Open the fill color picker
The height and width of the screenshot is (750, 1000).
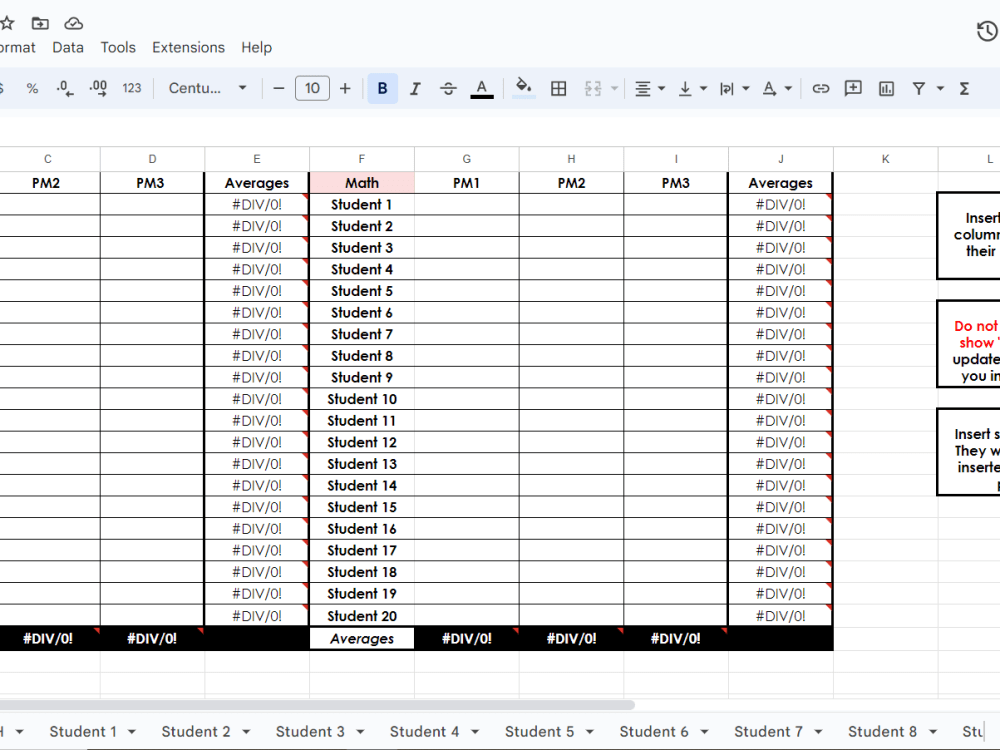tap(524, 88)
